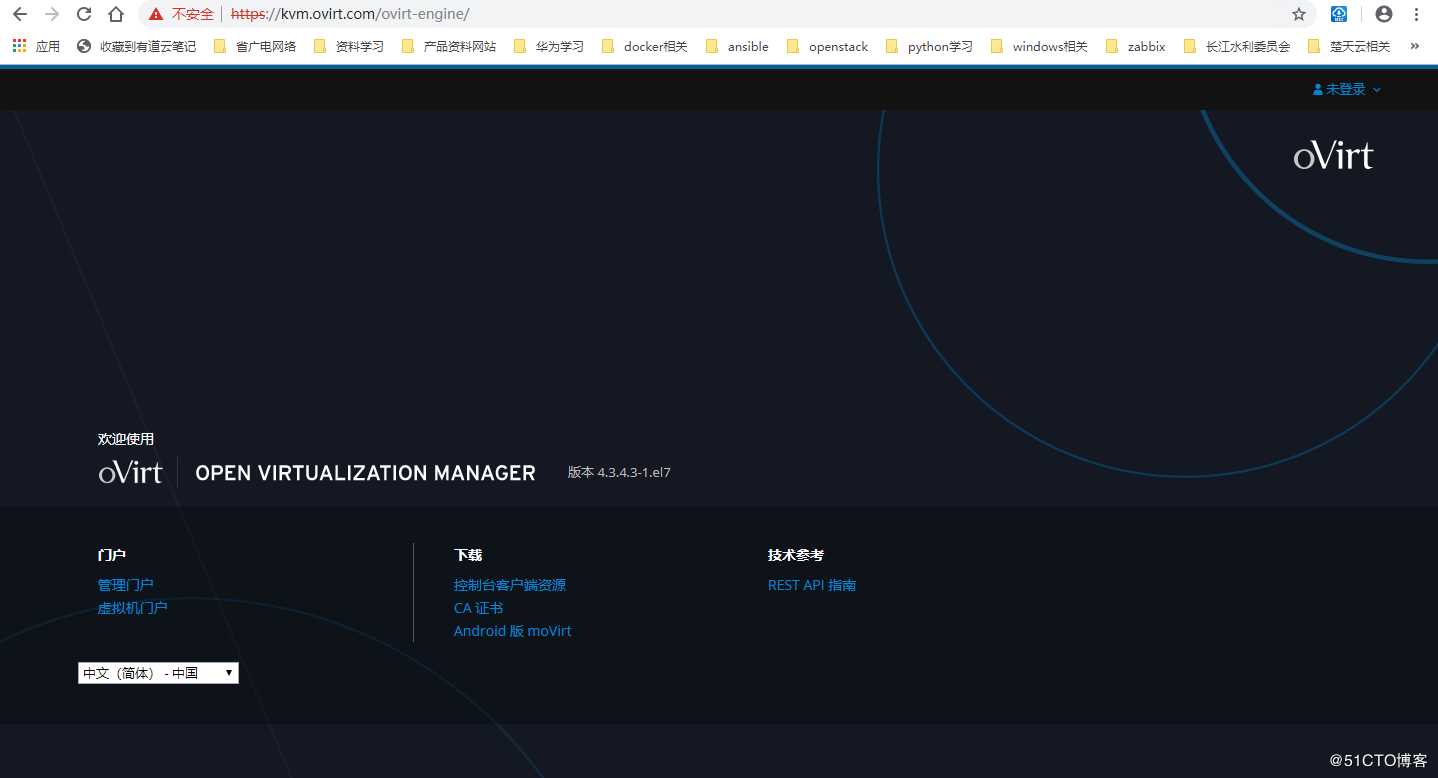Open the REST API 指南 link

(812, 585)
